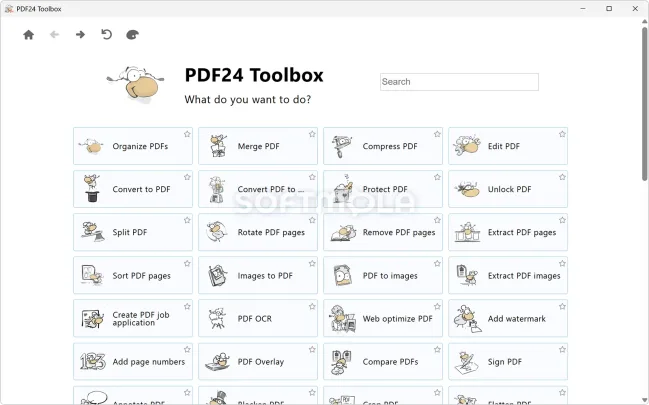Click the Compare PDFs icon
This screenshot has height=405, width=649.
click(x=342, y=362)
